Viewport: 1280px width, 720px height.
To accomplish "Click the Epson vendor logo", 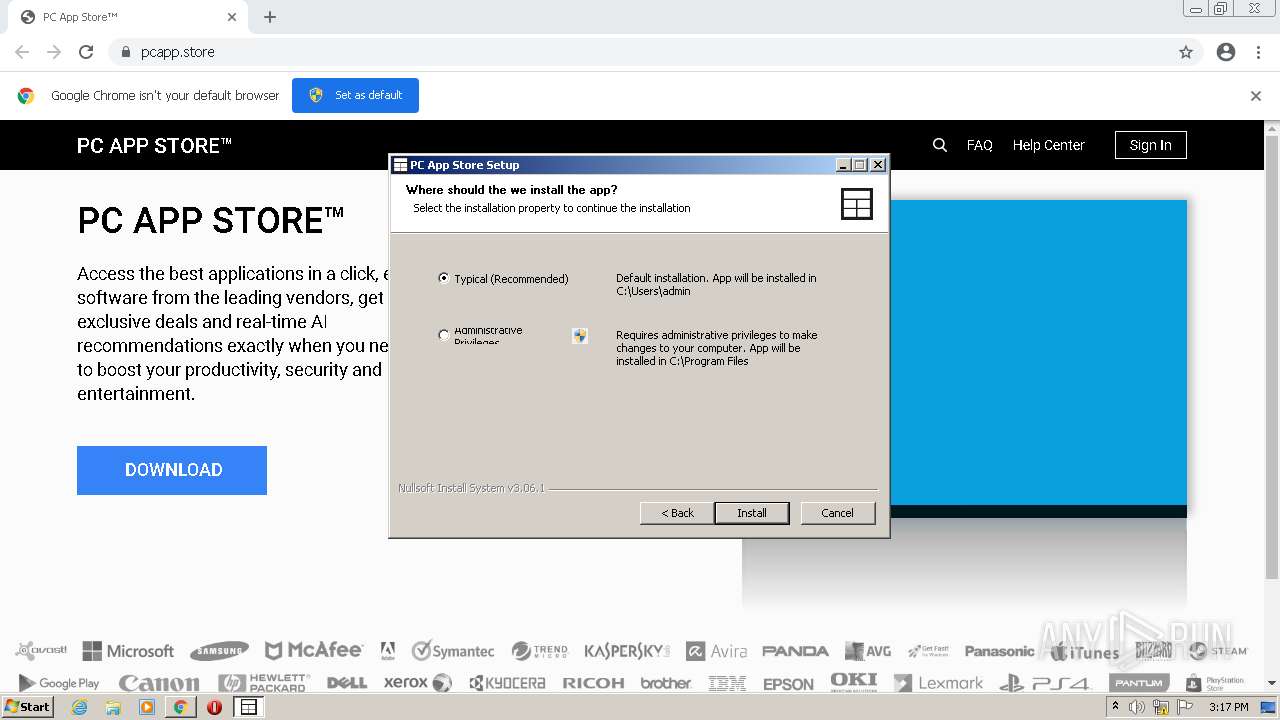I will coord(788,684).
